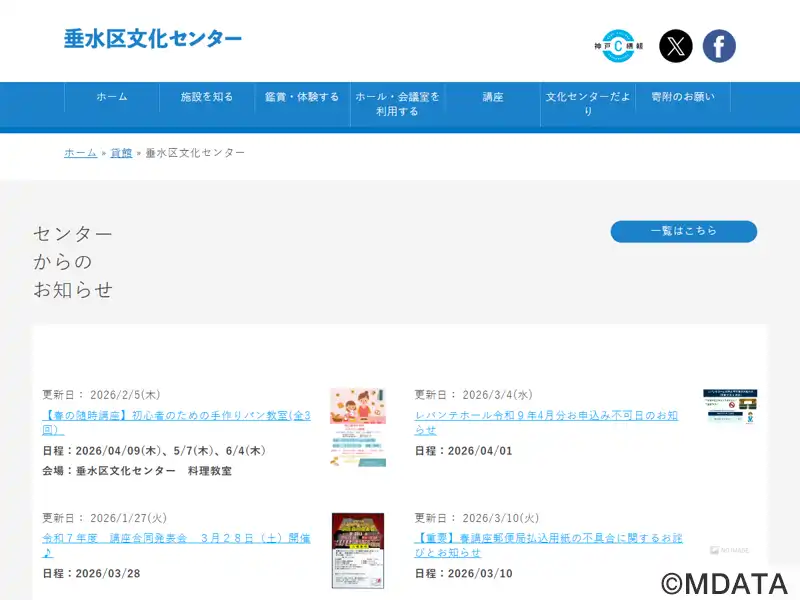Click the 神戸C創terminal logo icon
The width and height of the screenshot is (800, 600).
coord(618,46)
